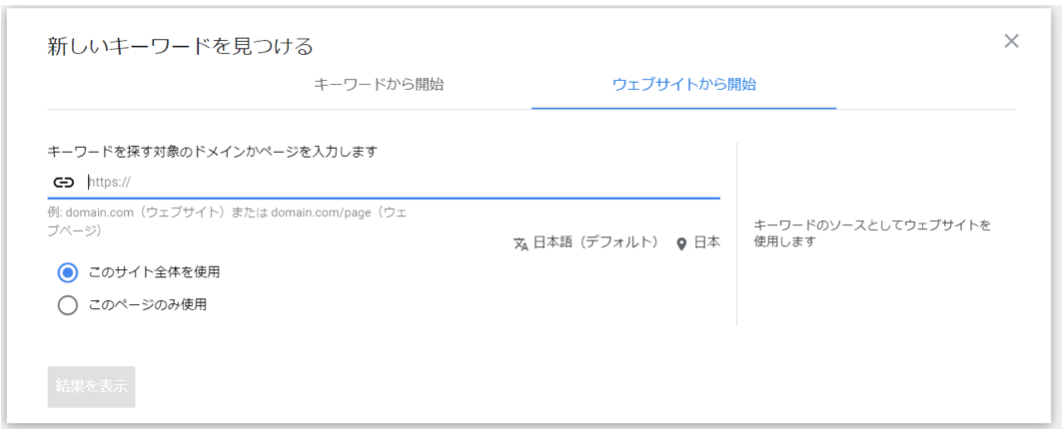Select the このページのみ使用 radio button
Viewport: 1062px width, 434px height.
click(x=68, y=305)
